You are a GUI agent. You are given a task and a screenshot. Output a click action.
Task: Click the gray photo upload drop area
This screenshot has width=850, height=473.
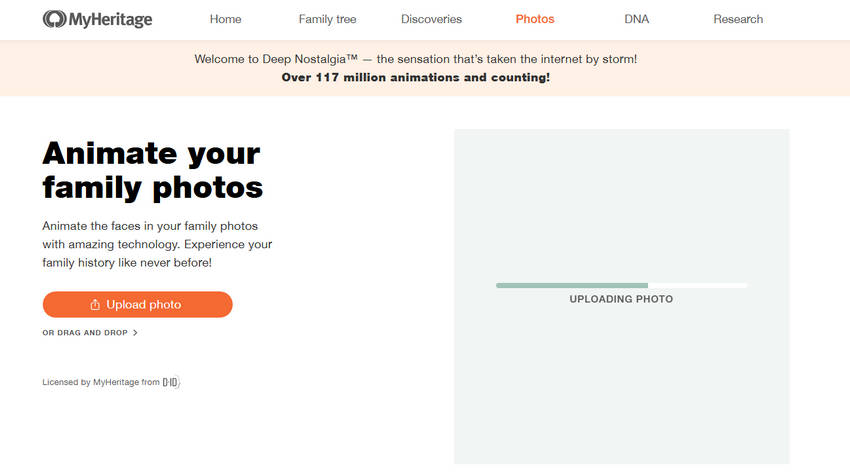point(622,296)
